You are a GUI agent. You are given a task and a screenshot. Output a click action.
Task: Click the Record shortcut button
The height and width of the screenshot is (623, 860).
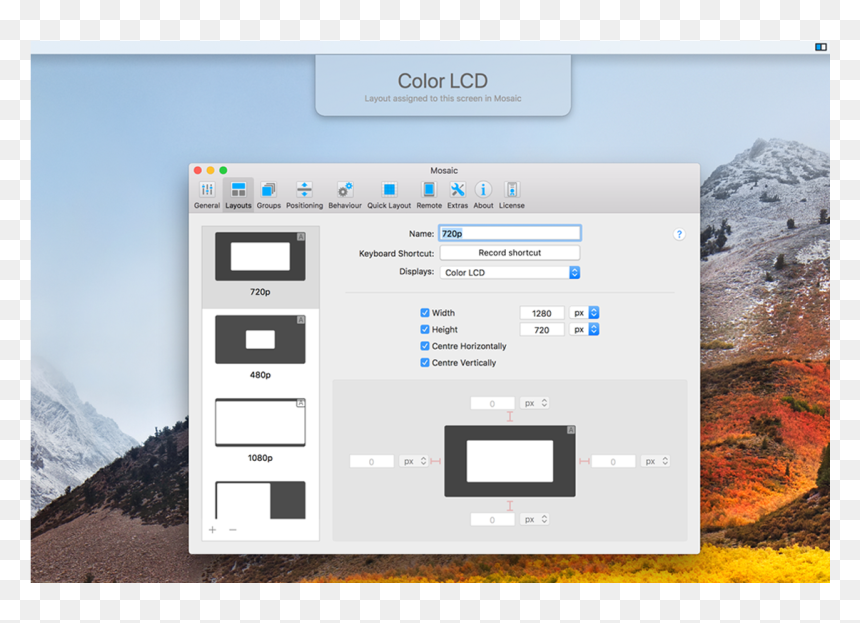point(510,253)
